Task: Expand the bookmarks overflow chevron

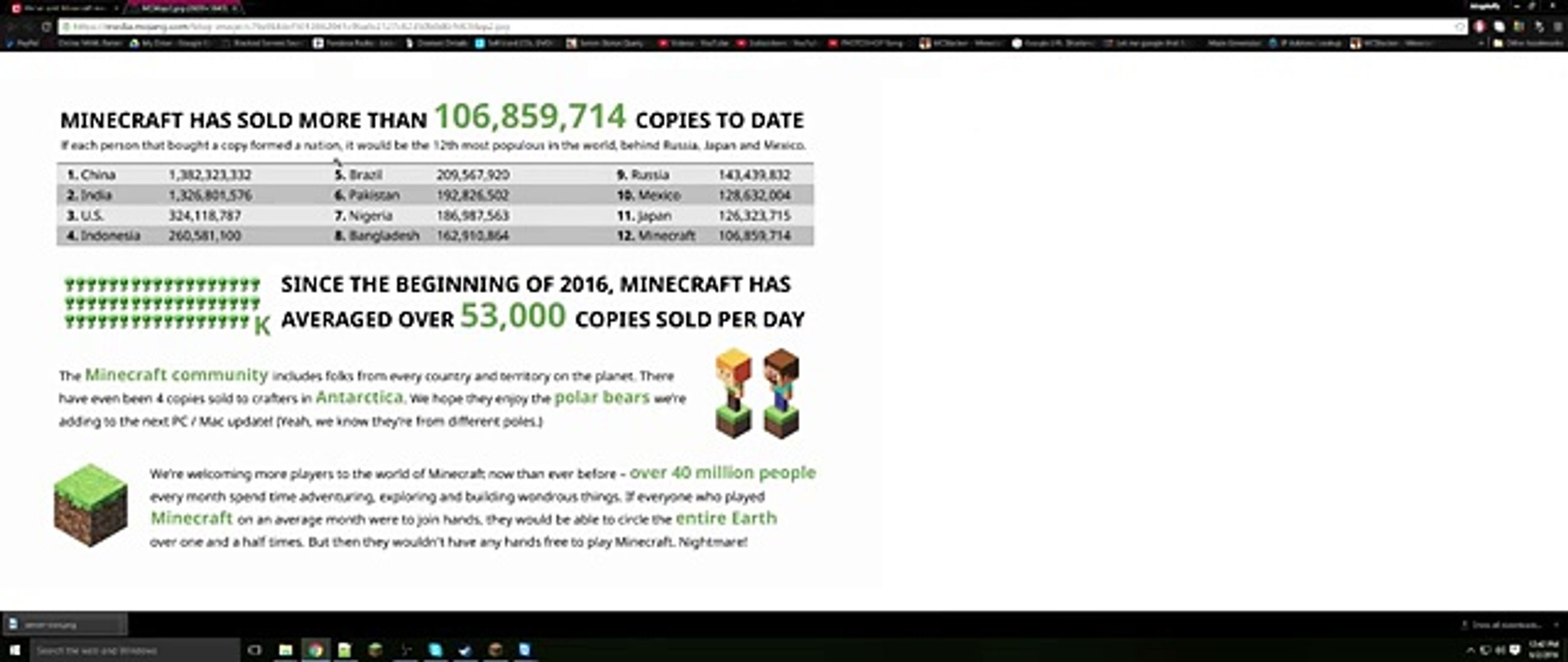Action: 1481,43
